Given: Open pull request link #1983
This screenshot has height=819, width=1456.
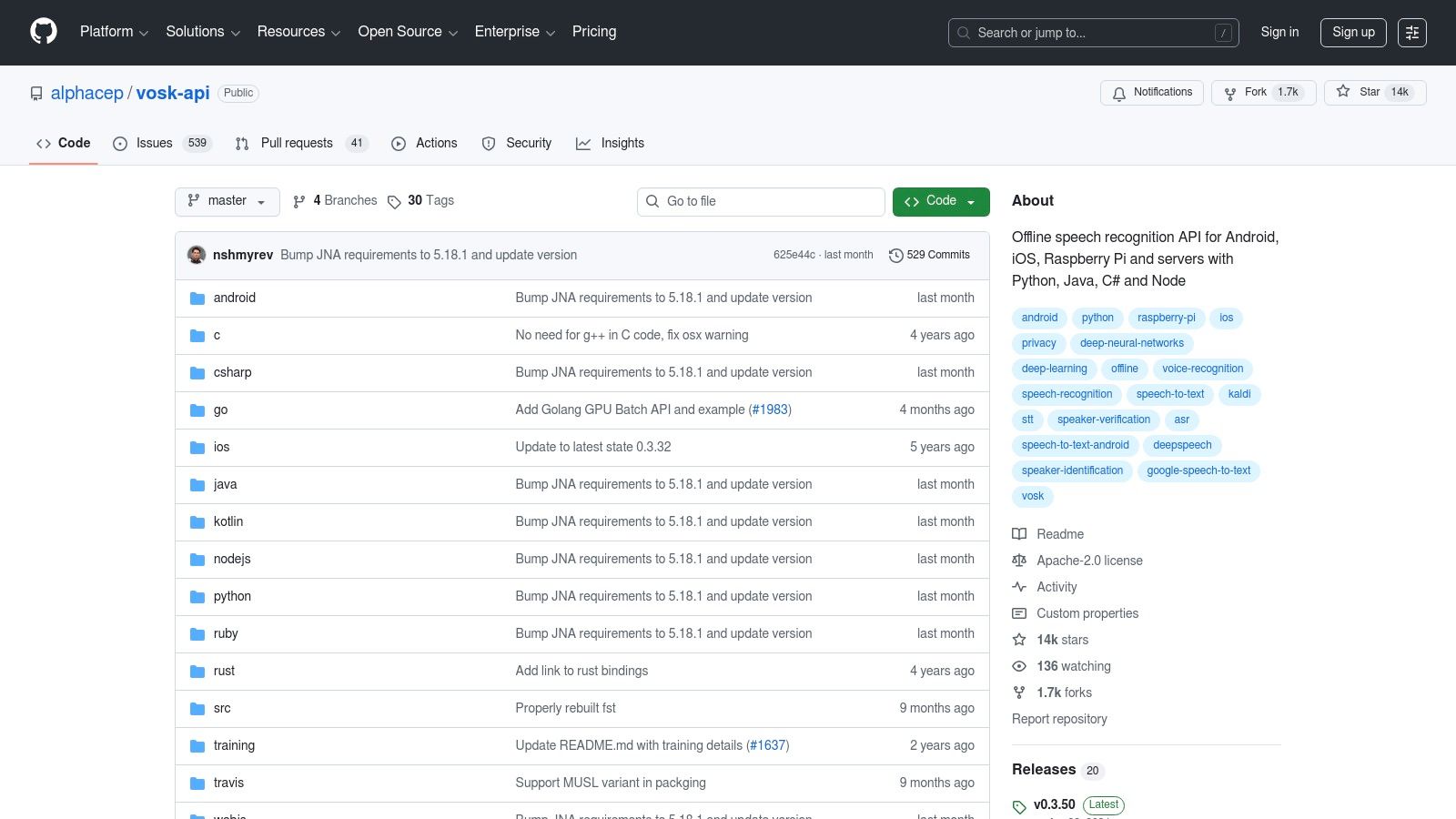Looking at the screenshot, I should tap(770, 409).
